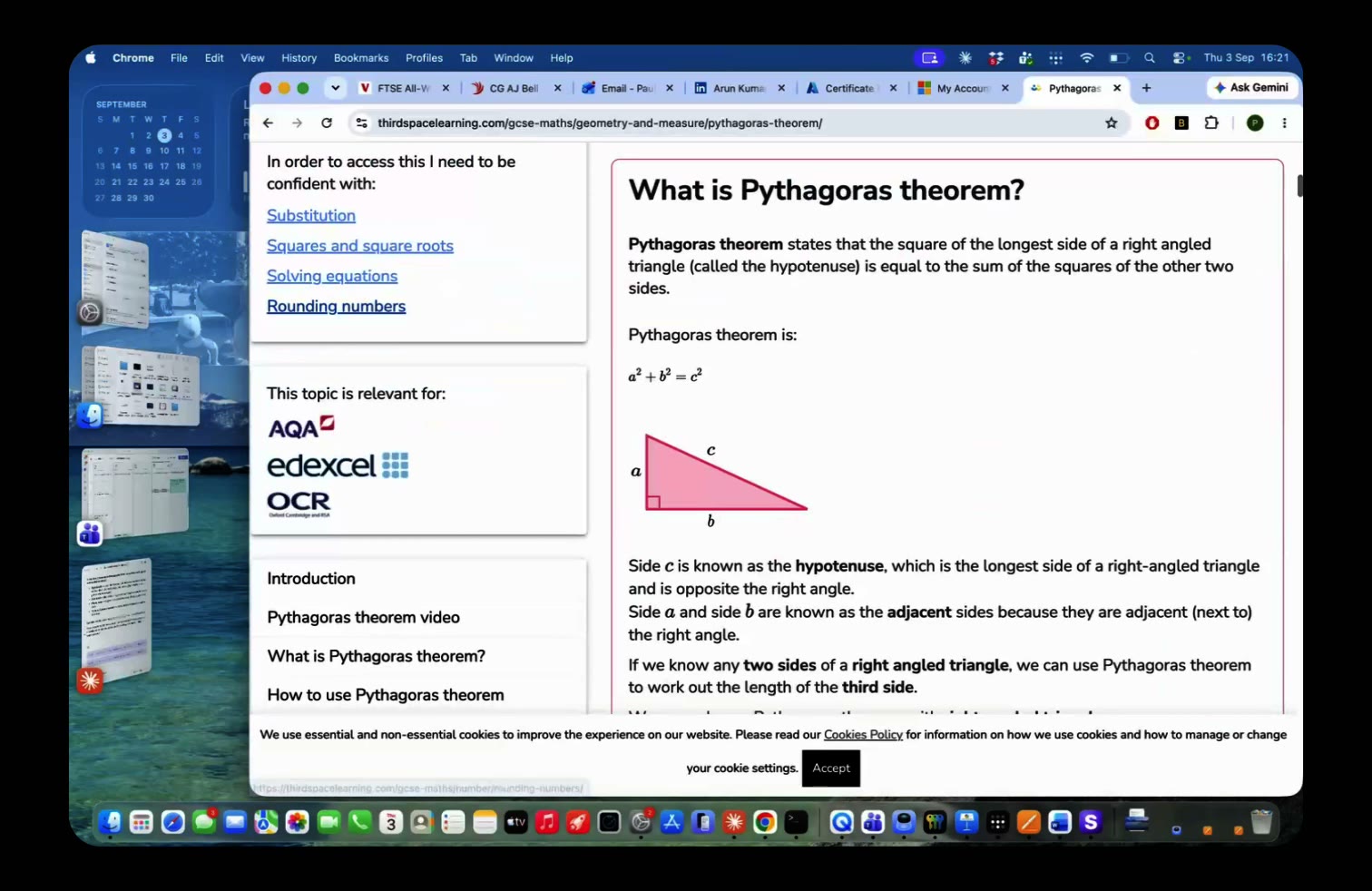Open Control Centre in the menu bar

1180,58
